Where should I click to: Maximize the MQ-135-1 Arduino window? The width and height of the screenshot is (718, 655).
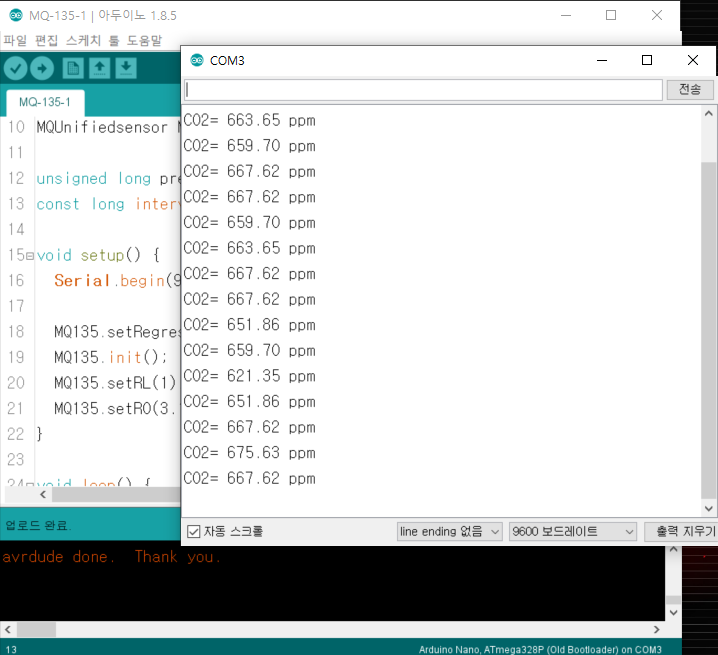611,16
